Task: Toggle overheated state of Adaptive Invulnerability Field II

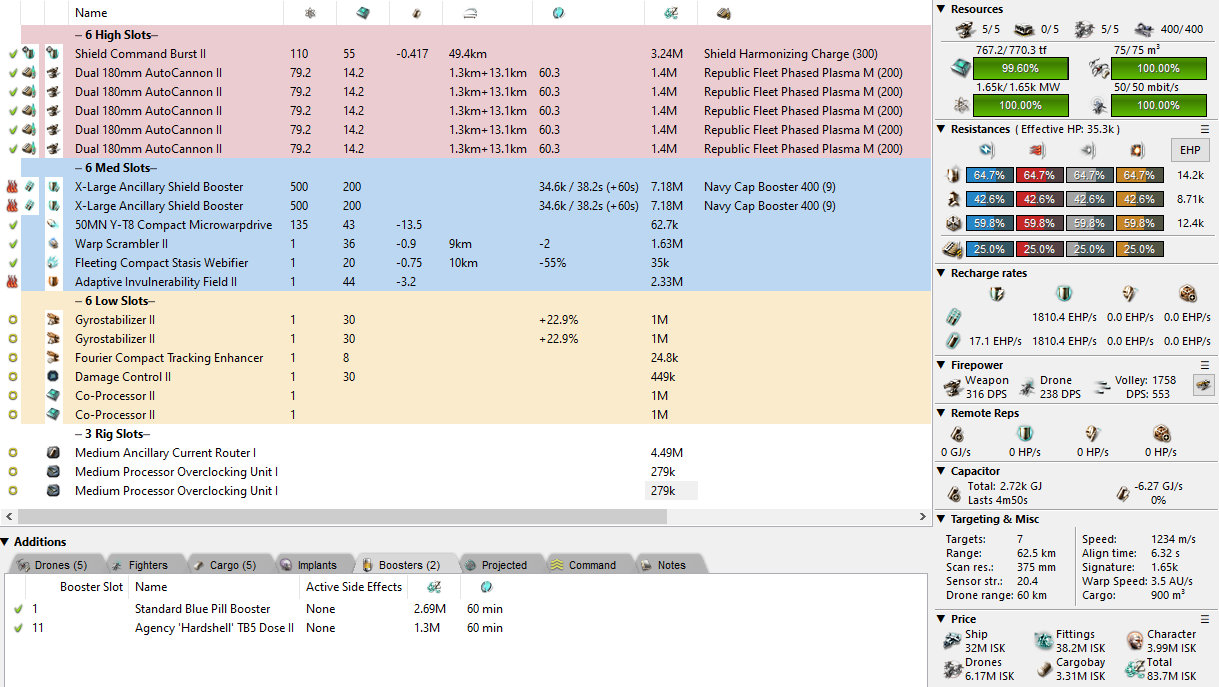Action: tap(13, 282)
